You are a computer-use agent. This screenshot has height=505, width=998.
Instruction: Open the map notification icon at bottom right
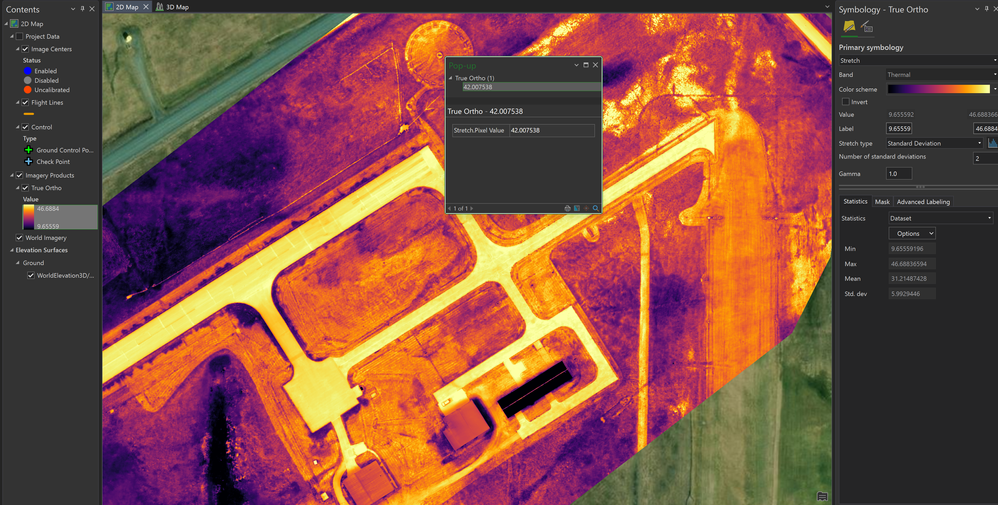tap(822, 496)
